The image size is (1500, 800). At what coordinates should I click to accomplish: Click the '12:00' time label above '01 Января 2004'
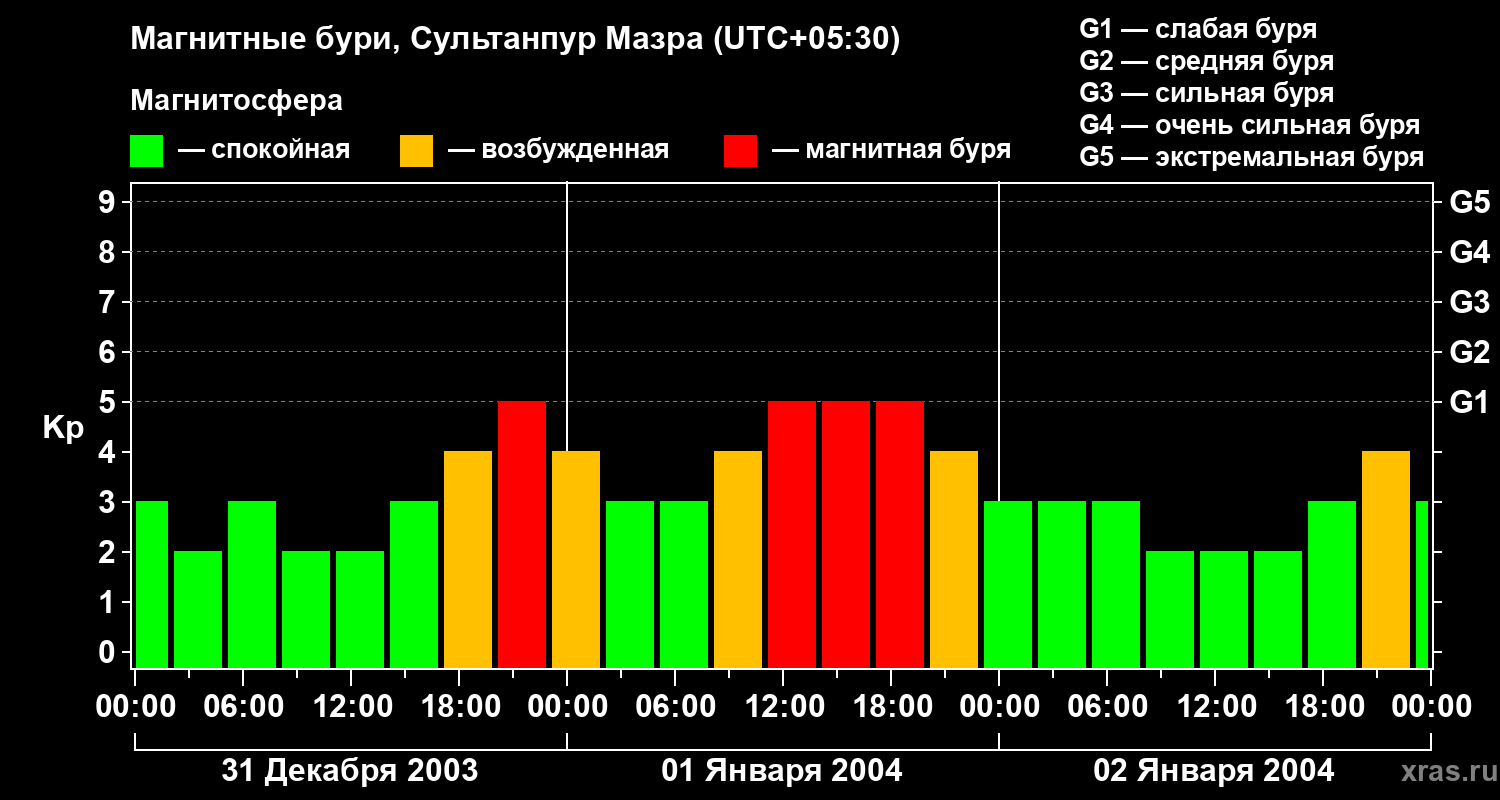[783, 707]
